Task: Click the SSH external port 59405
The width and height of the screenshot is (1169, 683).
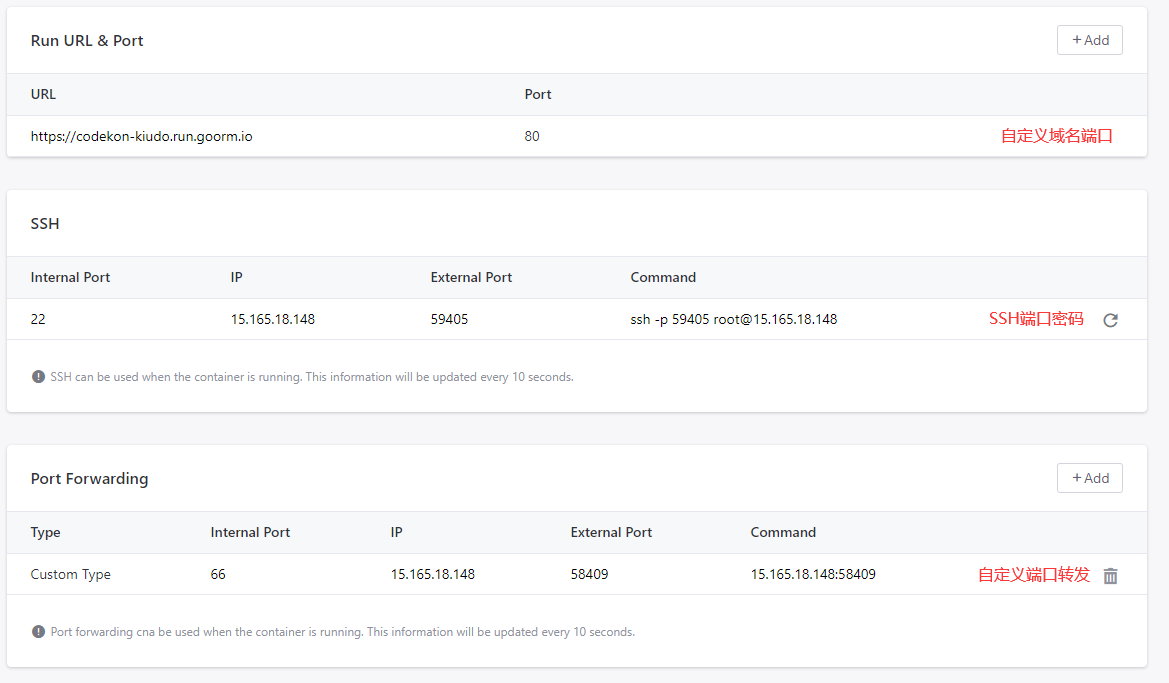Action: [x=449, y=320]
